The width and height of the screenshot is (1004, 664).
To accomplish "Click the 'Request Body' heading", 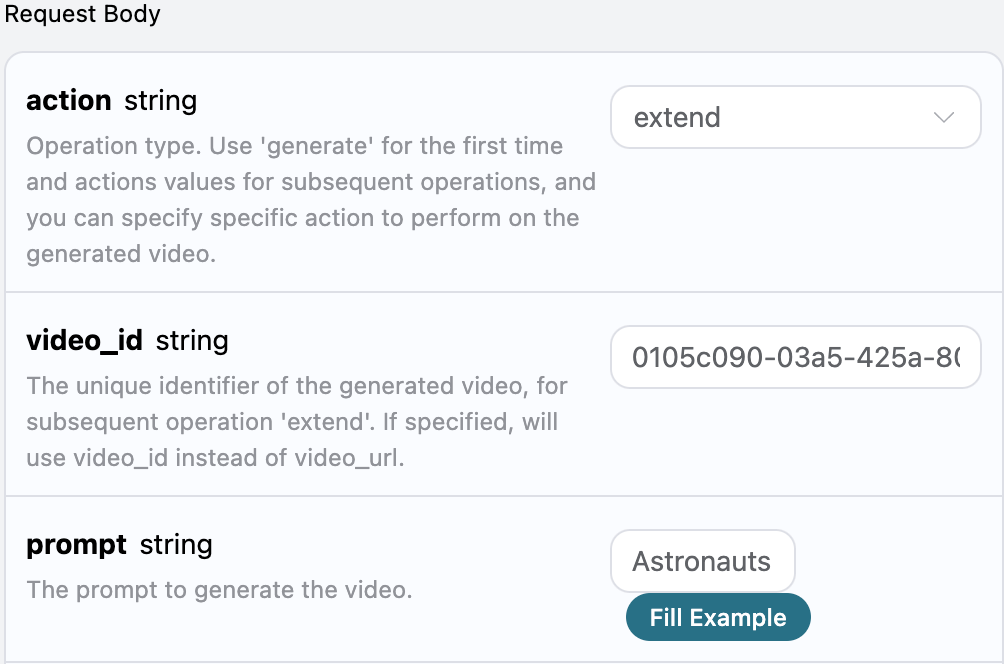I will click(82, 15).
